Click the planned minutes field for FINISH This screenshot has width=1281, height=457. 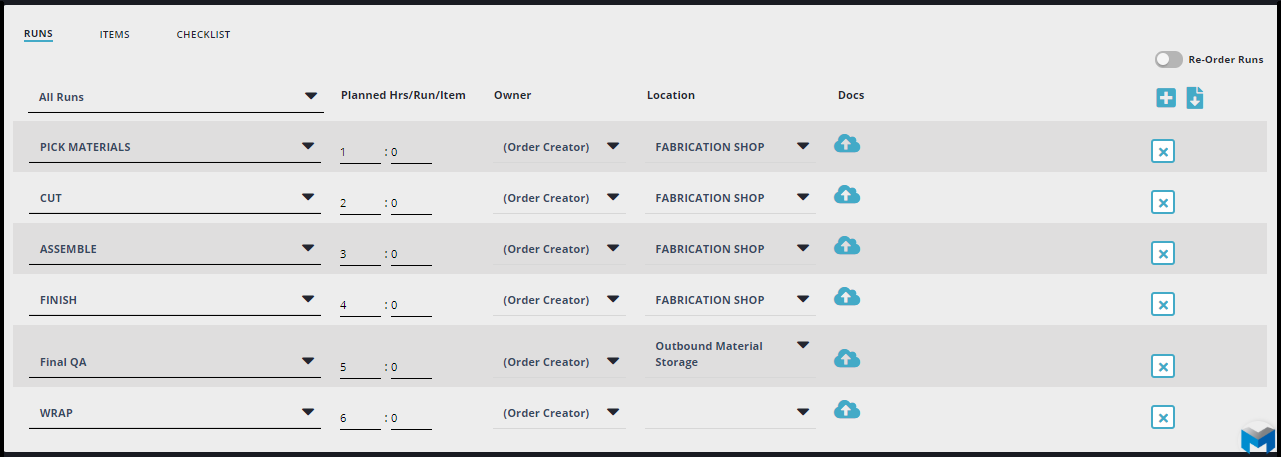point(410,305)
